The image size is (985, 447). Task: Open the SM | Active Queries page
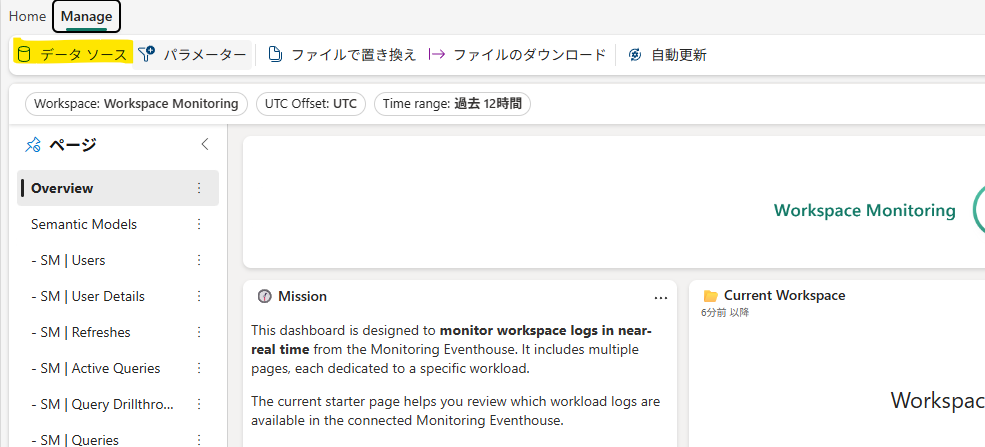[x=95, y=369]
